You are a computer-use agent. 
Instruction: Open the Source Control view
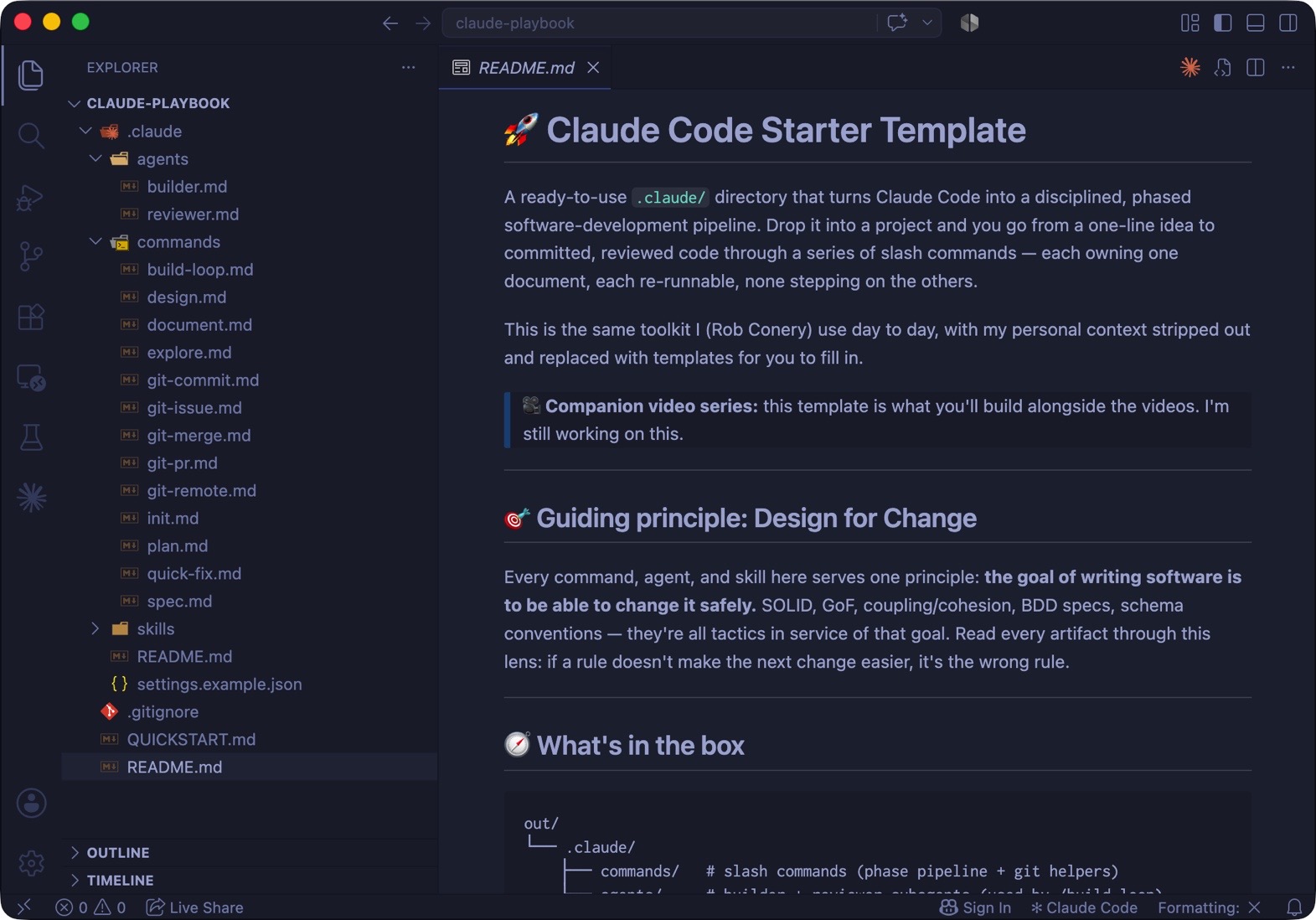(31, 256)
